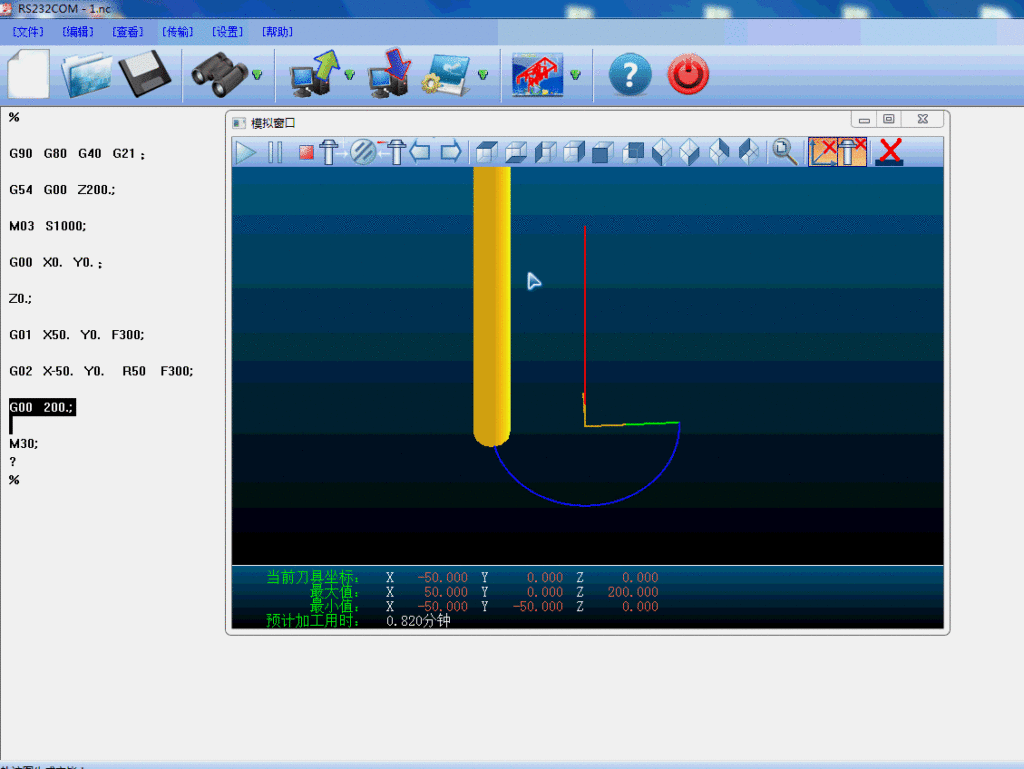Viewport: 1024px width, 769px height.
Task: Expand the dropdown arrow next to binoculars
Action: [x=257, y=75]
